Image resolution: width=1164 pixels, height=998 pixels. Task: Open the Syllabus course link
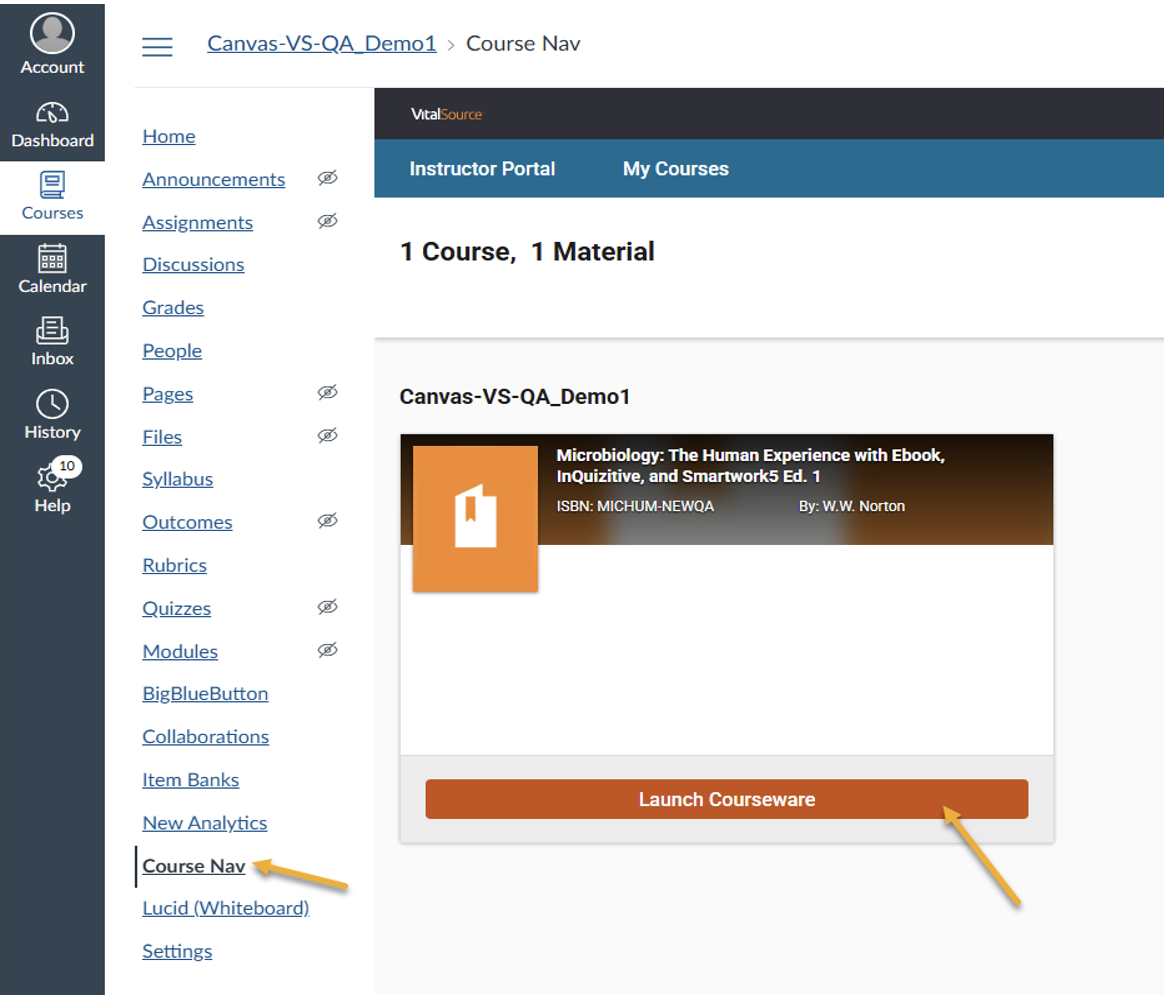tap(177, 480)
